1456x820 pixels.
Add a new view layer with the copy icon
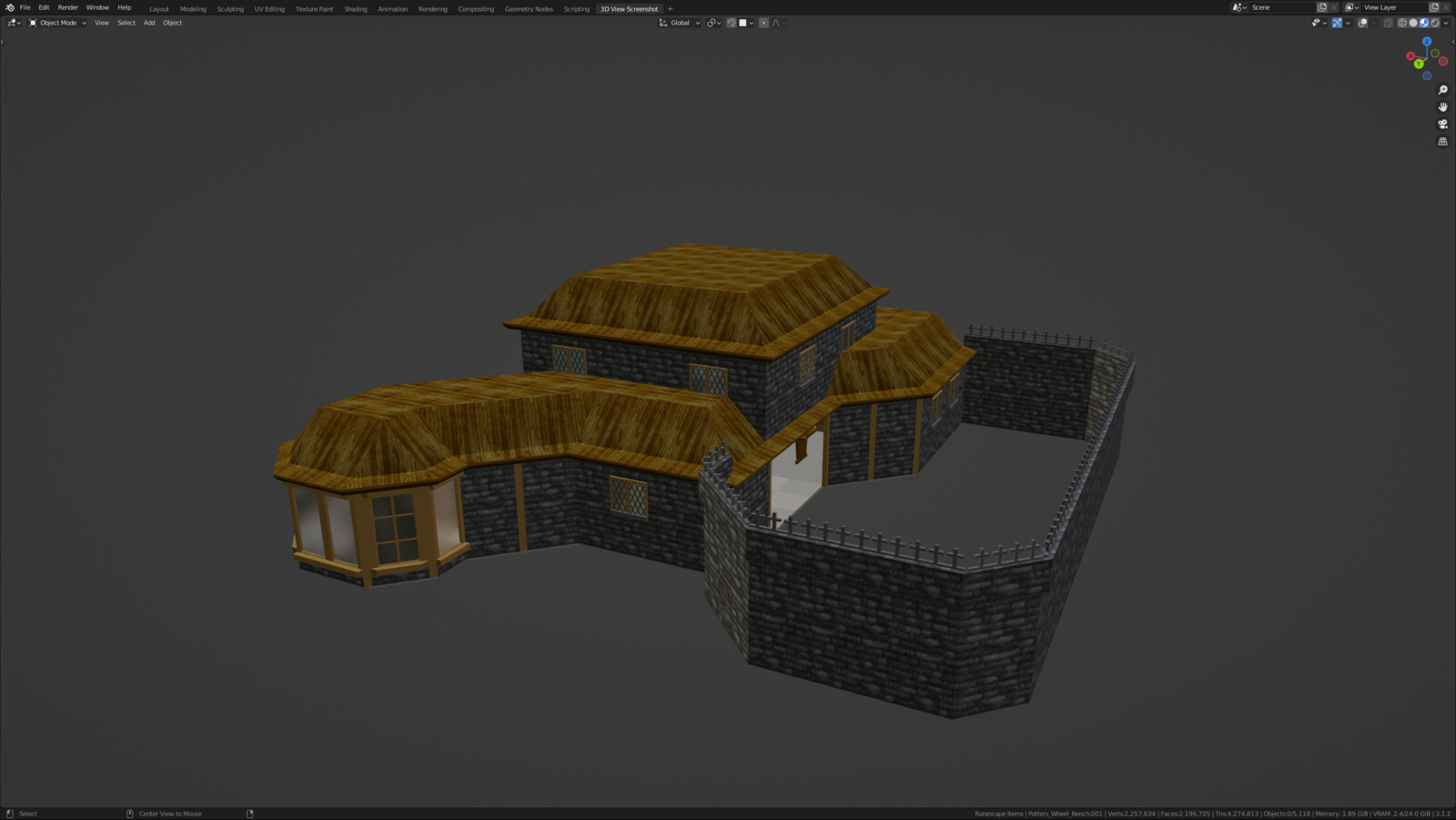click(1434, 7)
